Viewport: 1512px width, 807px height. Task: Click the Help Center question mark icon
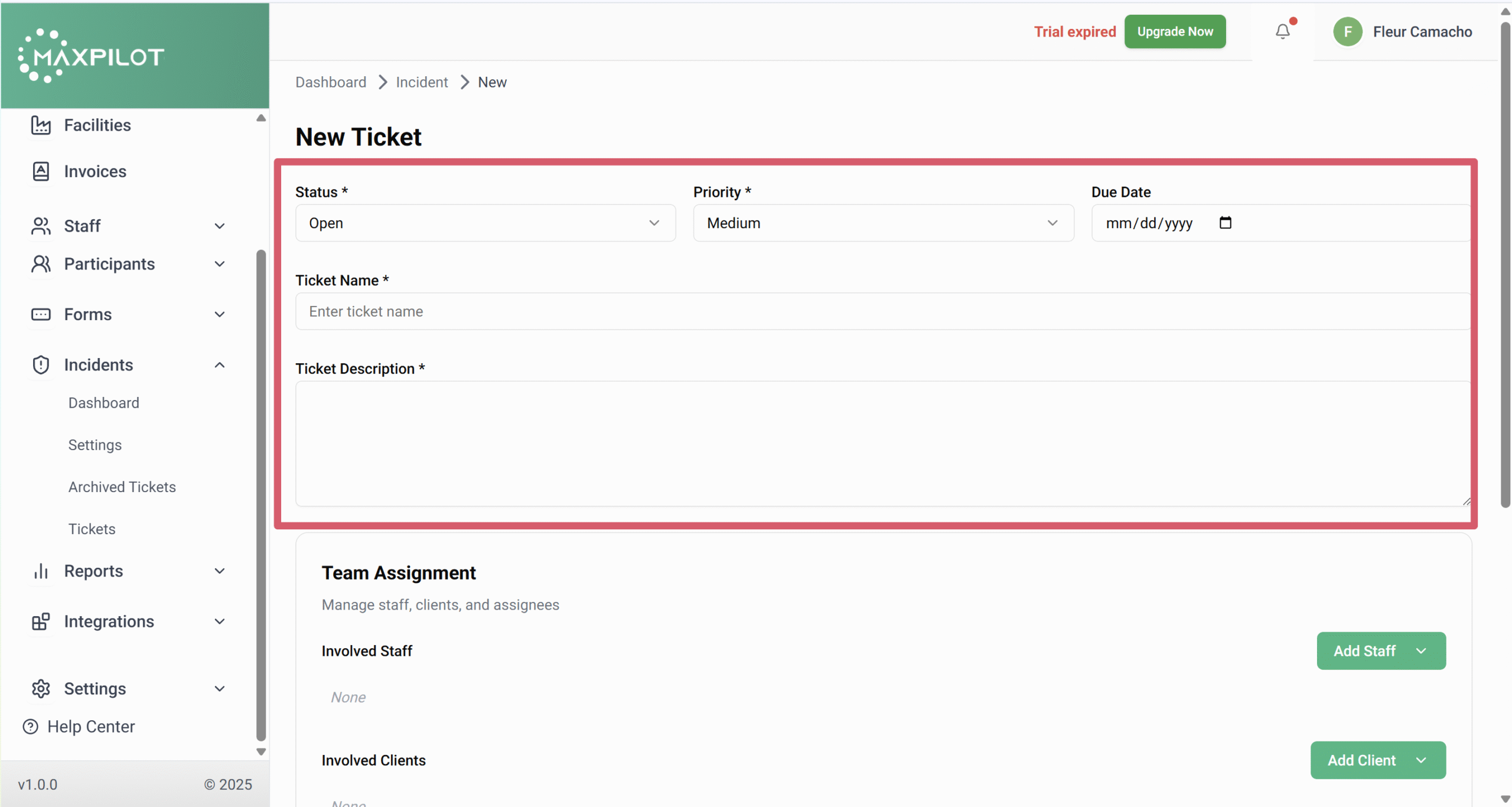coord(30,727)
